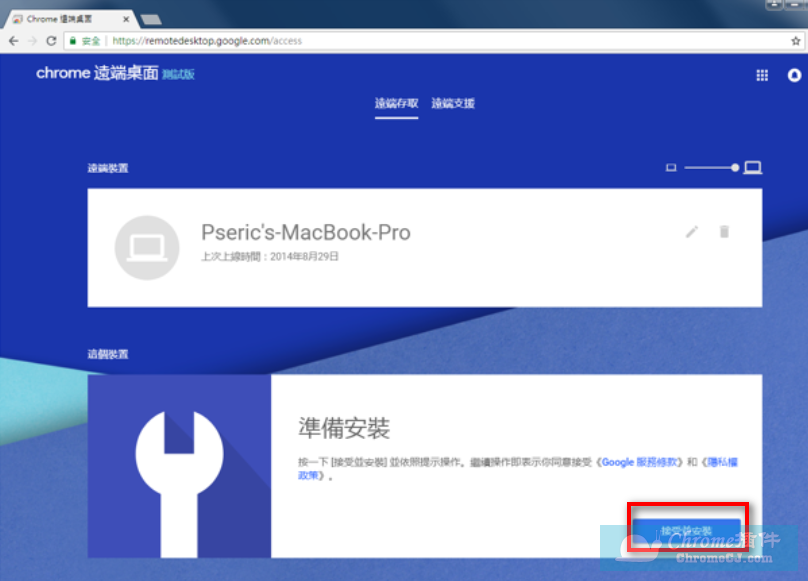This screenshot has width=808, height=581.
Task: Select the small device view icon
Action: tap(670, 168)
